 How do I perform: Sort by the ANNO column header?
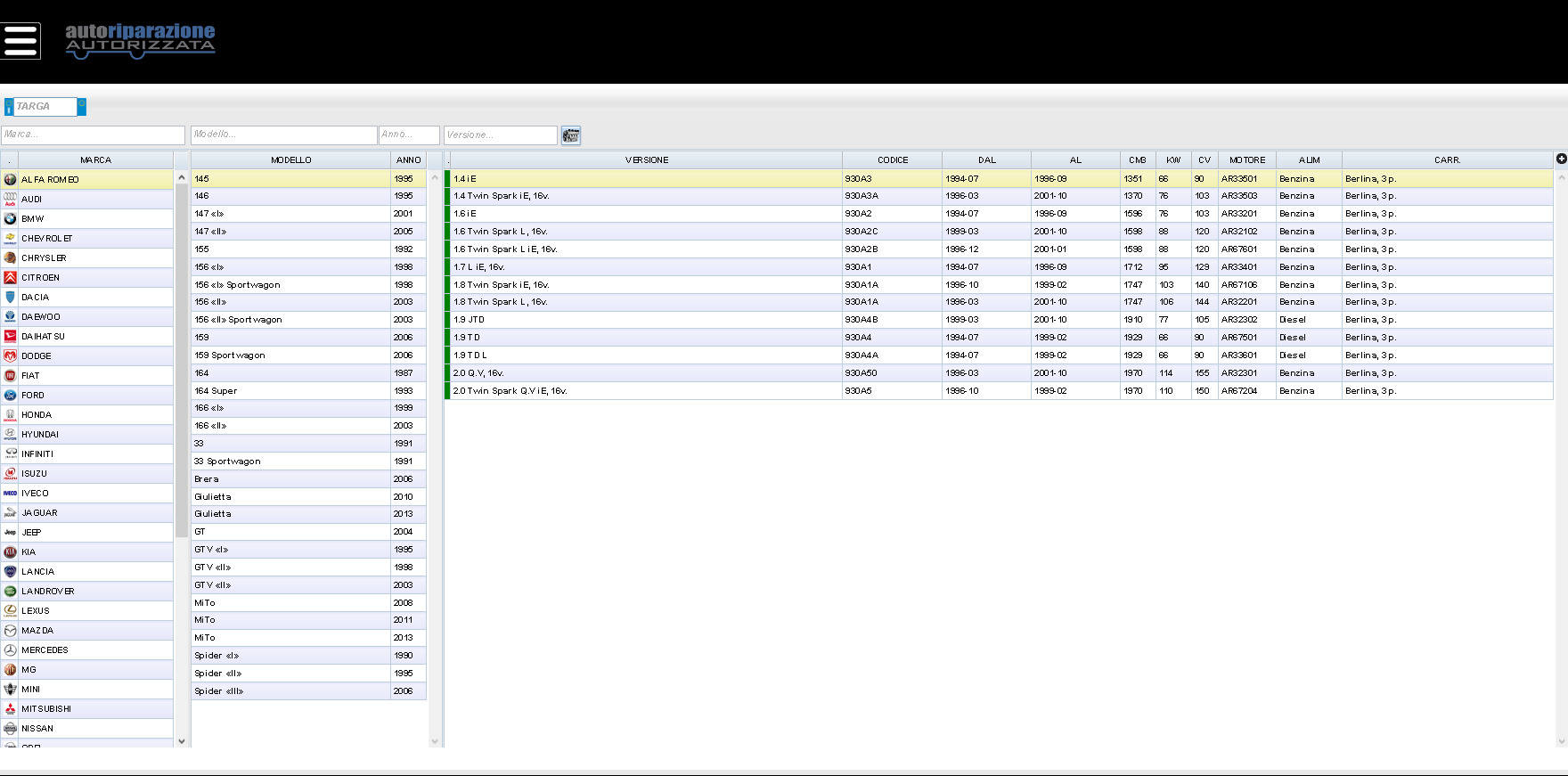(409, 160)
